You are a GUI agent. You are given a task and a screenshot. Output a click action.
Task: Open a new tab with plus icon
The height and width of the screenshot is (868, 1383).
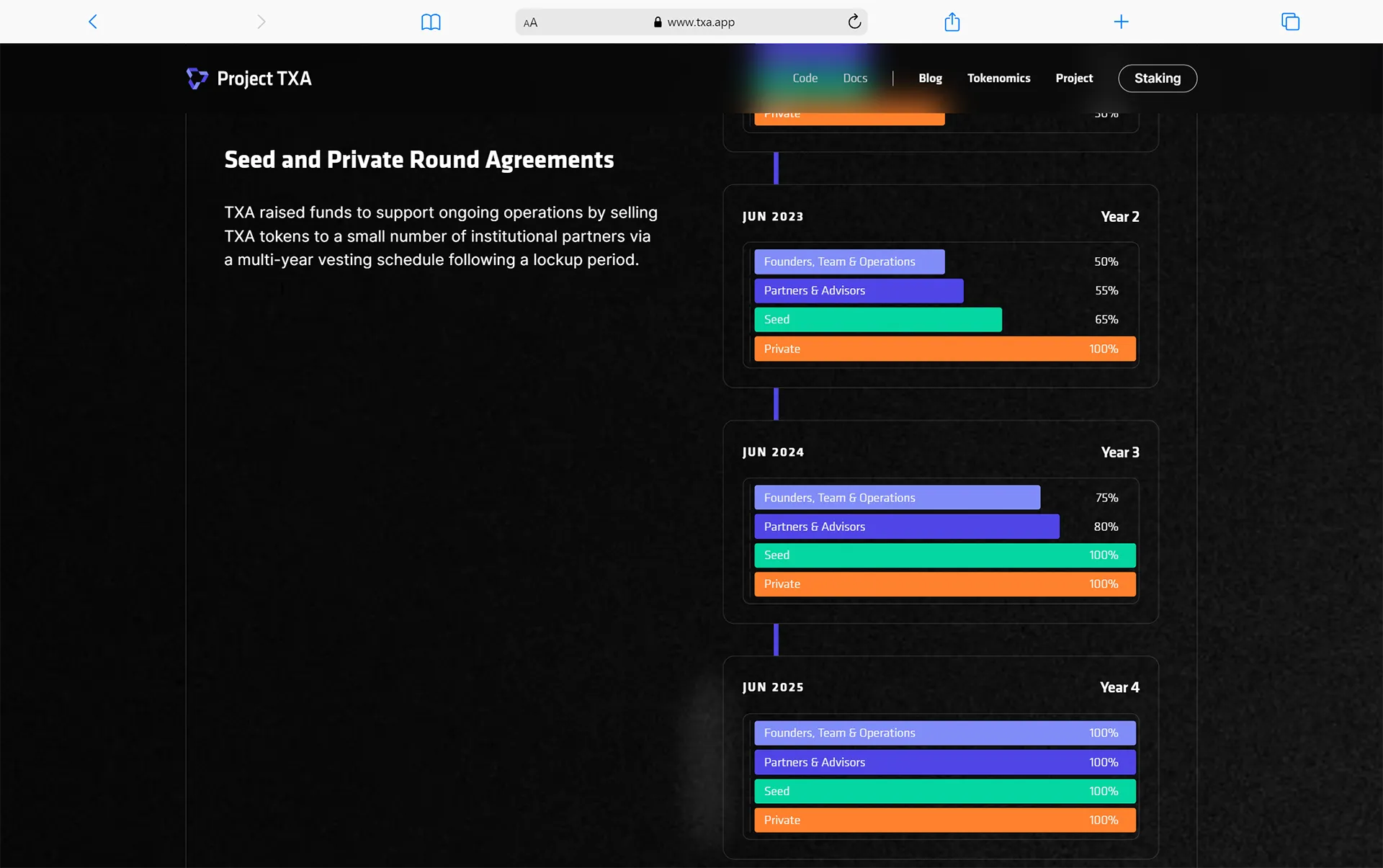coord(1121,22)
